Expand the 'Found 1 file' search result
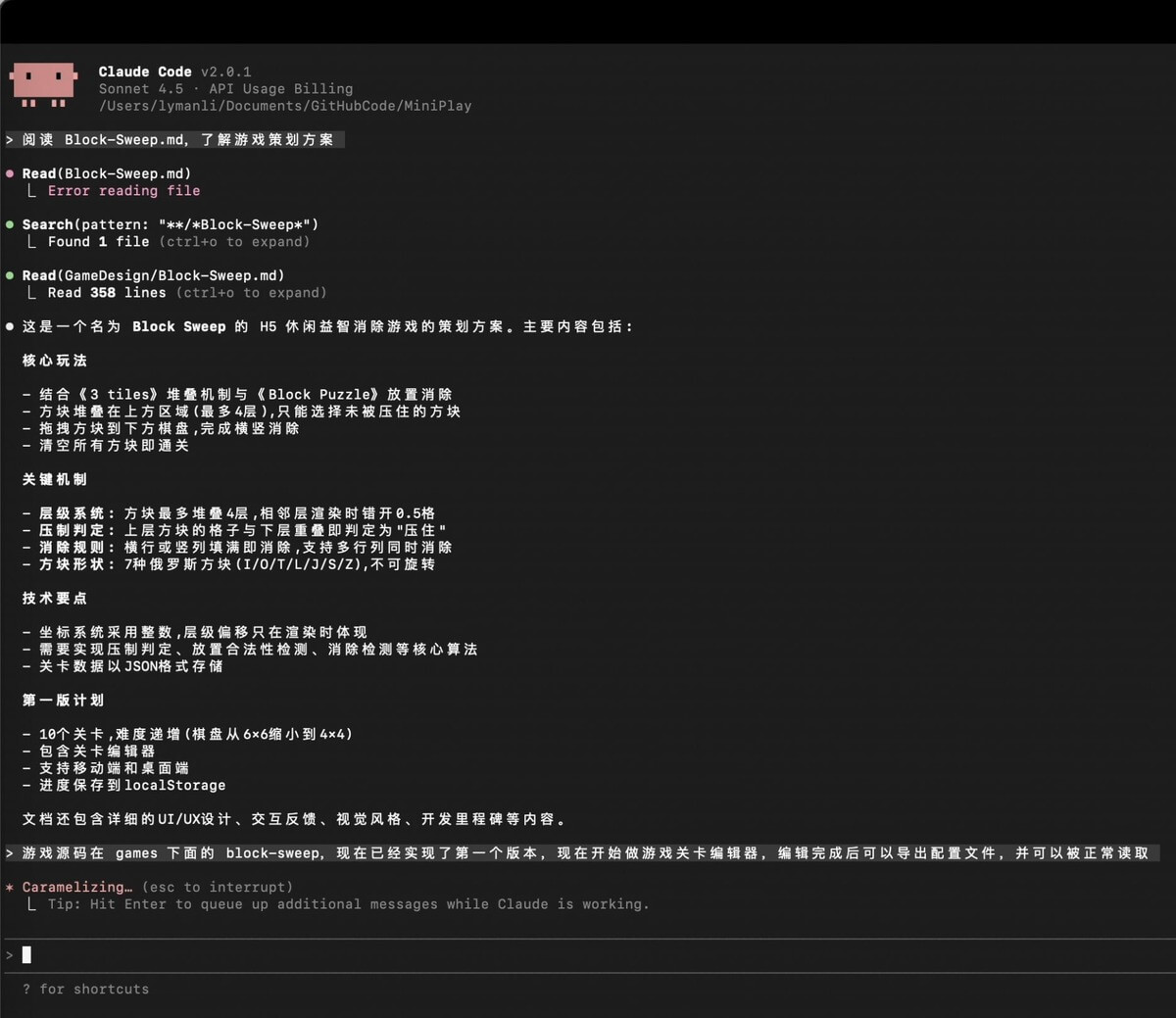 click(x=98, y=242)
